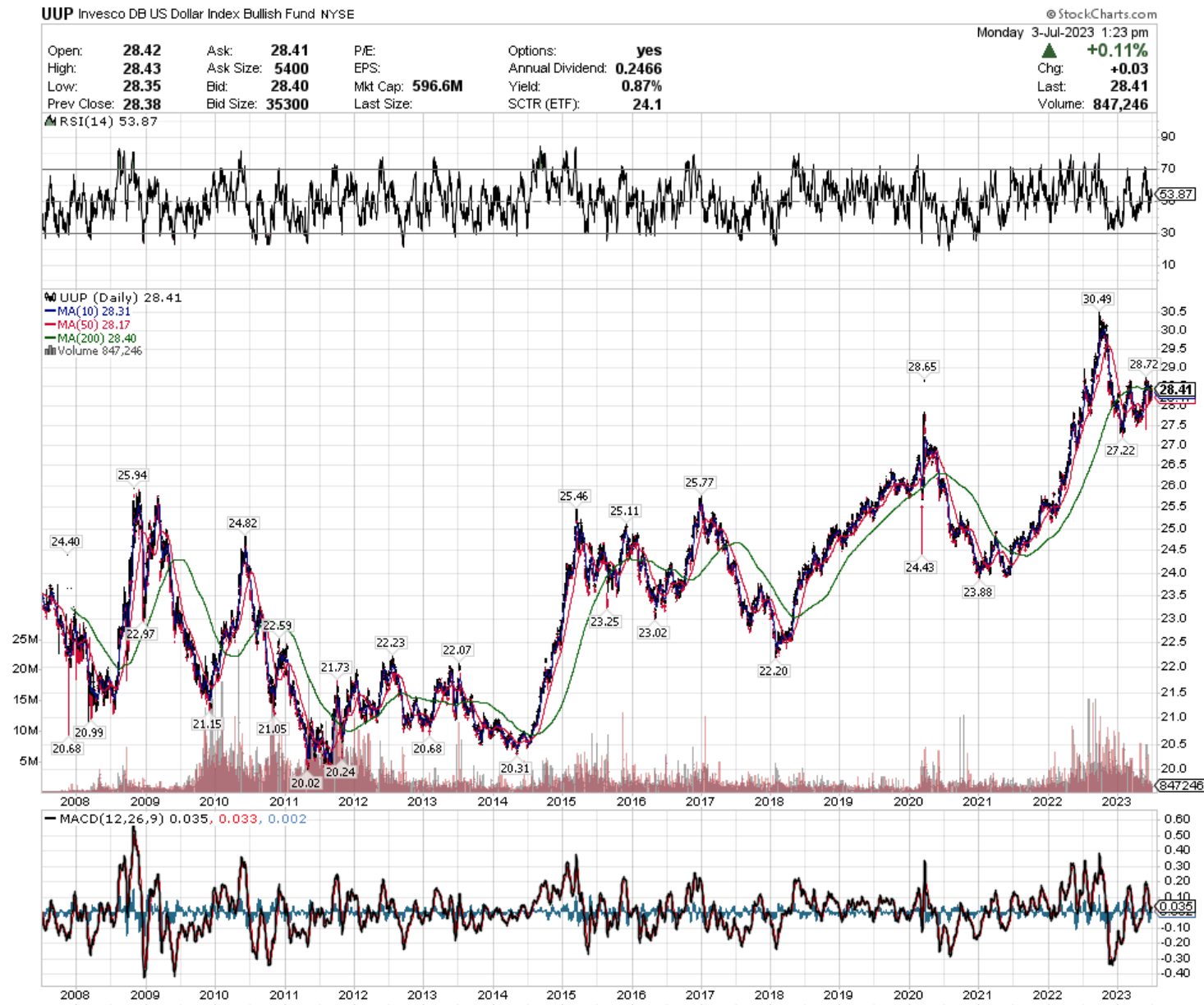Click the 5M volume axis label
Screen dimensions: 1204x1005
tap(29, 761)
